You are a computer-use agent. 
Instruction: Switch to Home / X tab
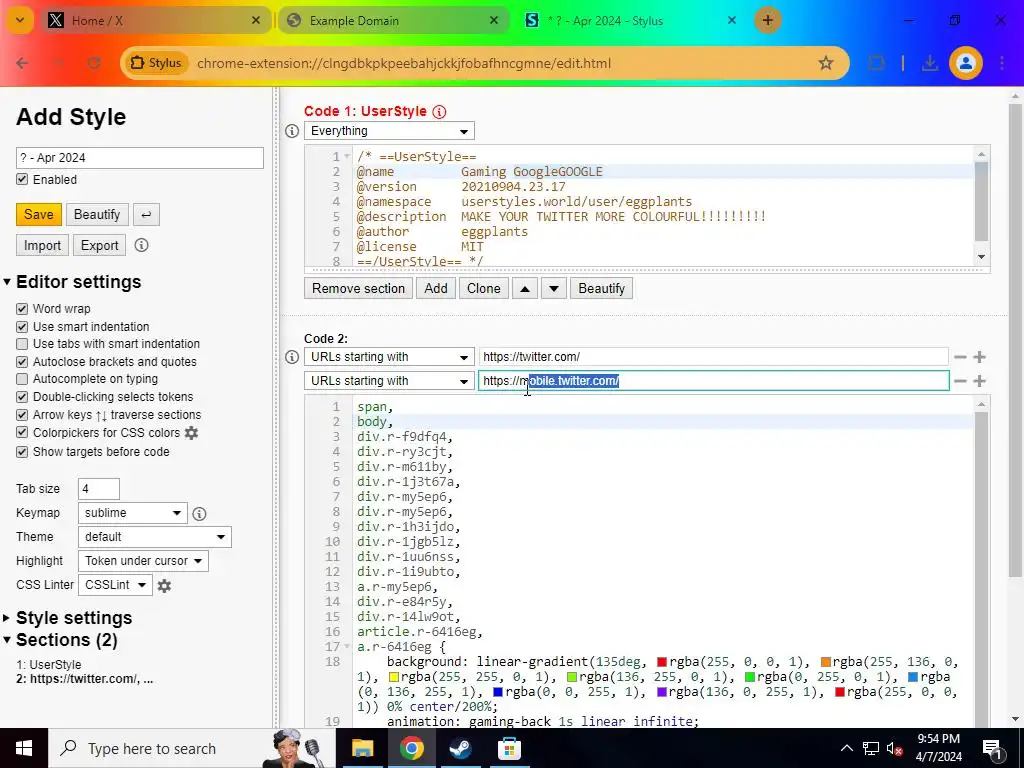coord(155,20)
